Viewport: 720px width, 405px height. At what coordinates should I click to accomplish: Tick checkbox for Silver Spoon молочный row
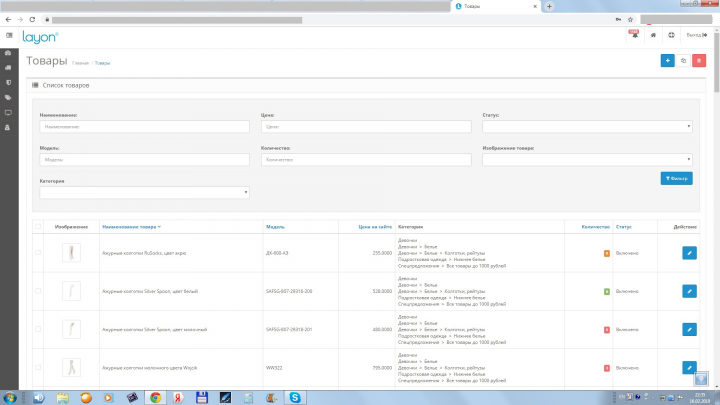click(38, 329)
